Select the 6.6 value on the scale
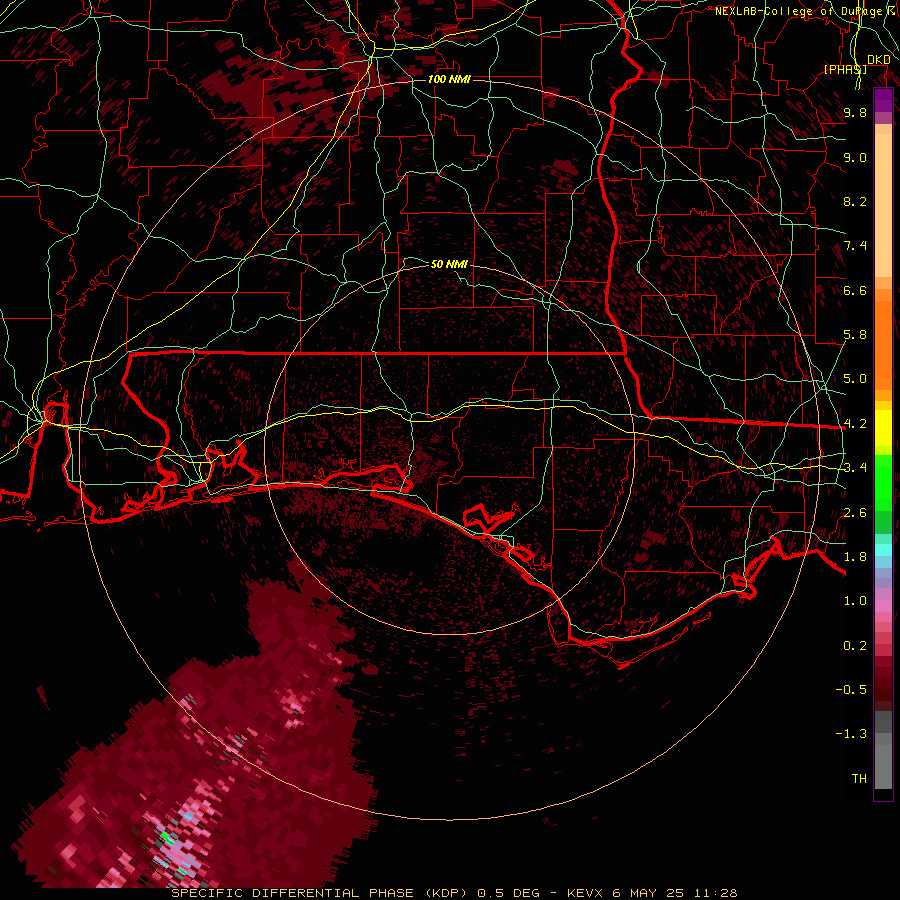900x900 pixels. (x=855, y=290)
